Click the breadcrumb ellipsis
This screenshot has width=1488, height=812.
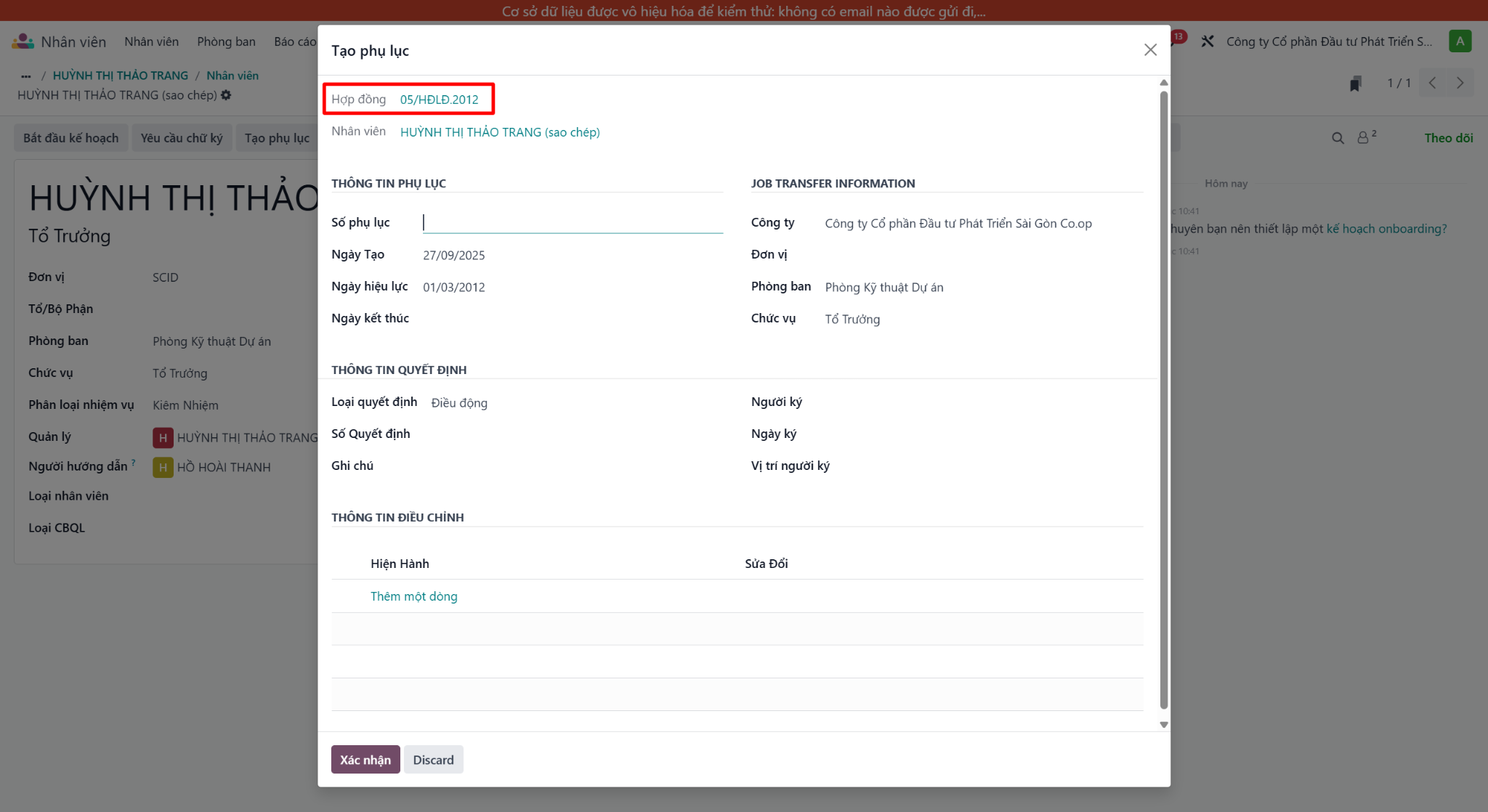click(26, 76)
